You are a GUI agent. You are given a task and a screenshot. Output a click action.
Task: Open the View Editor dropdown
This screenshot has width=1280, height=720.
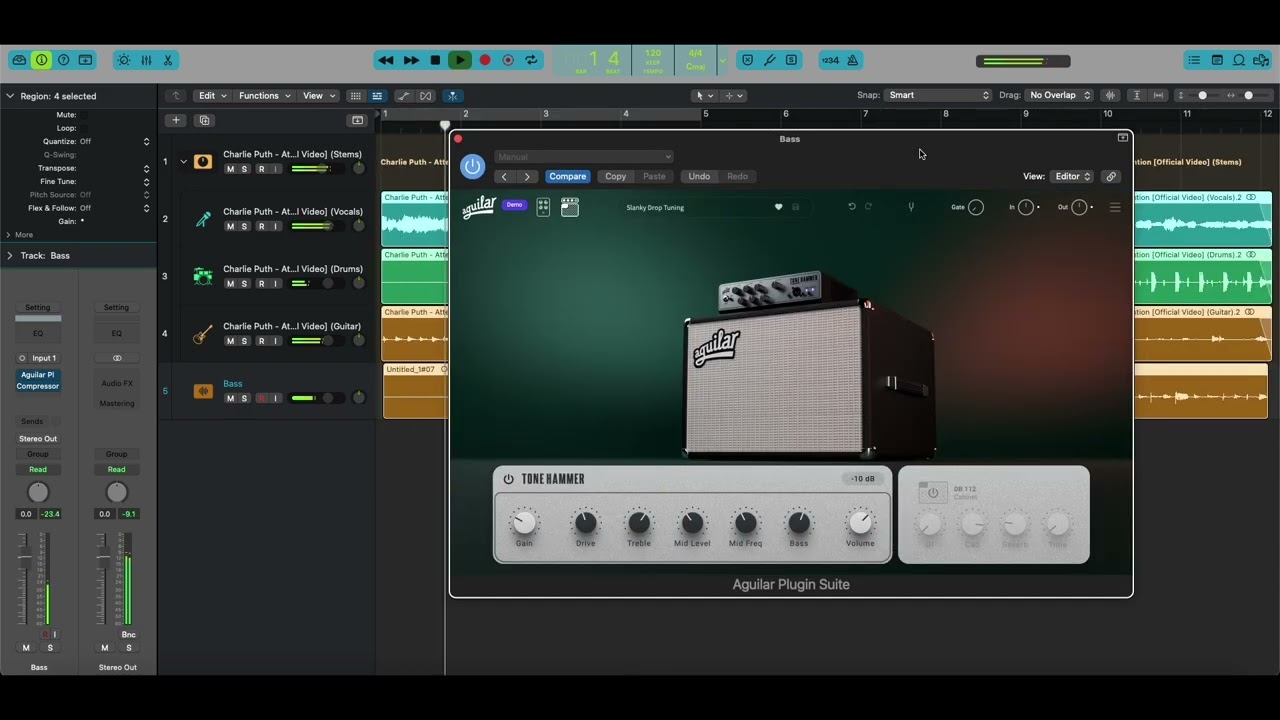click(1072, 177)
